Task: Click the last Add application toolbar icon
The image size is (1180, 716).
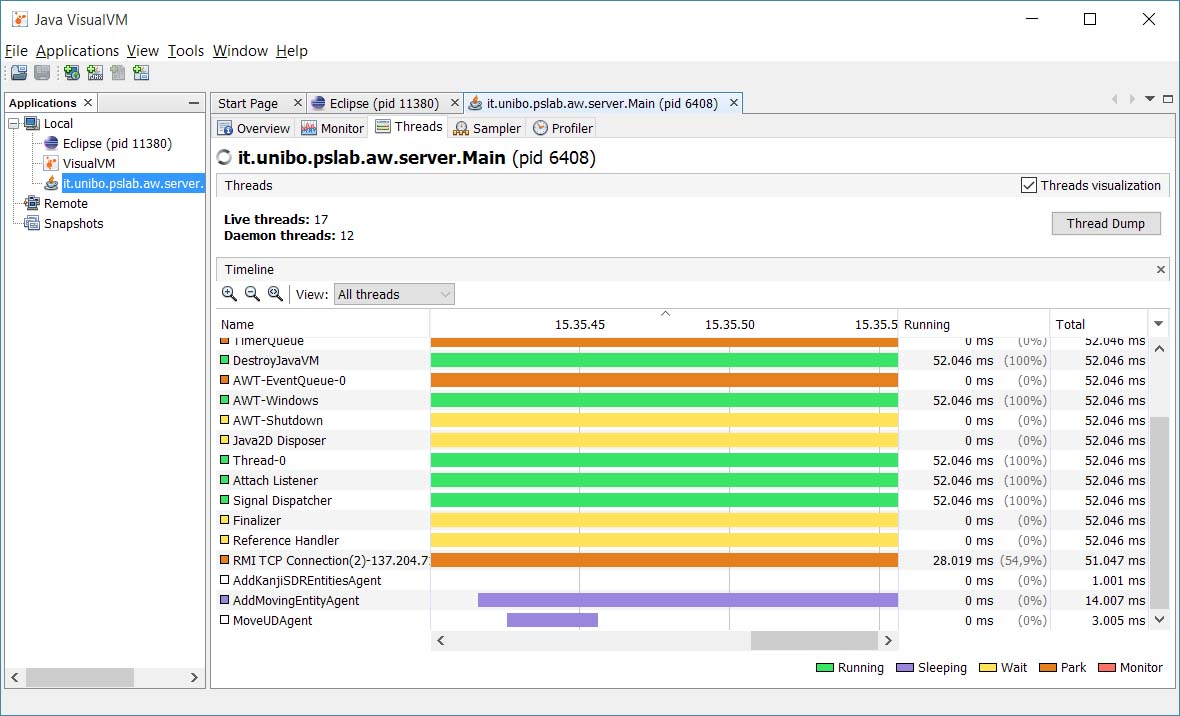Action: pyautogui.click(x=141, y=73)
